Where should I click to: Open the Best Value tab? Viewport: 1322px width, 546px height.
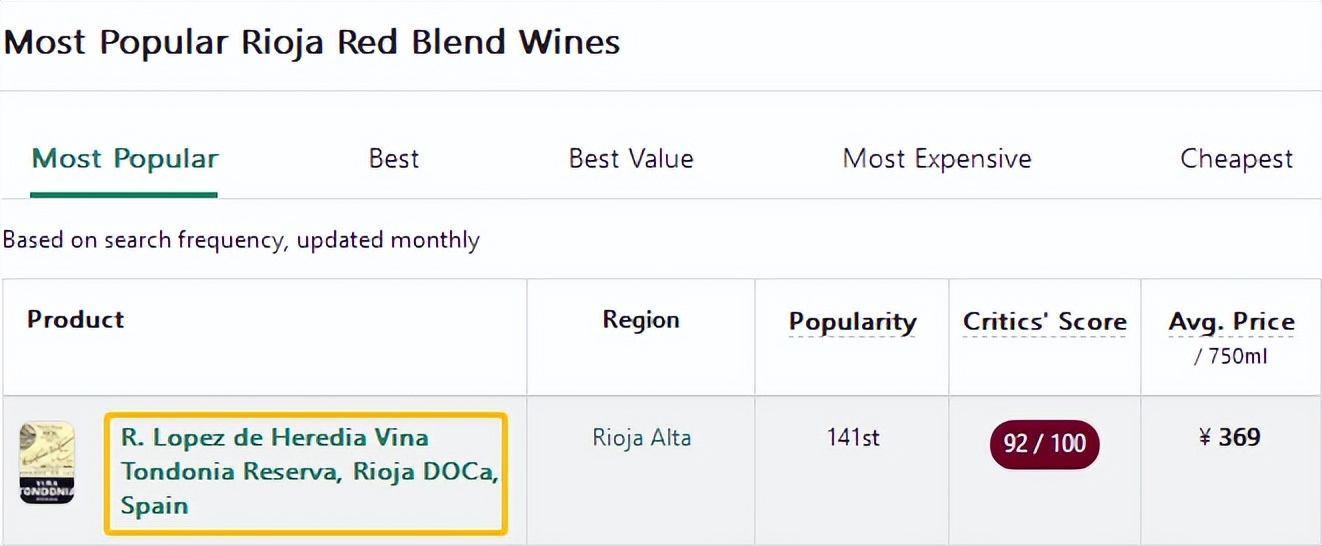click(631, 159)
